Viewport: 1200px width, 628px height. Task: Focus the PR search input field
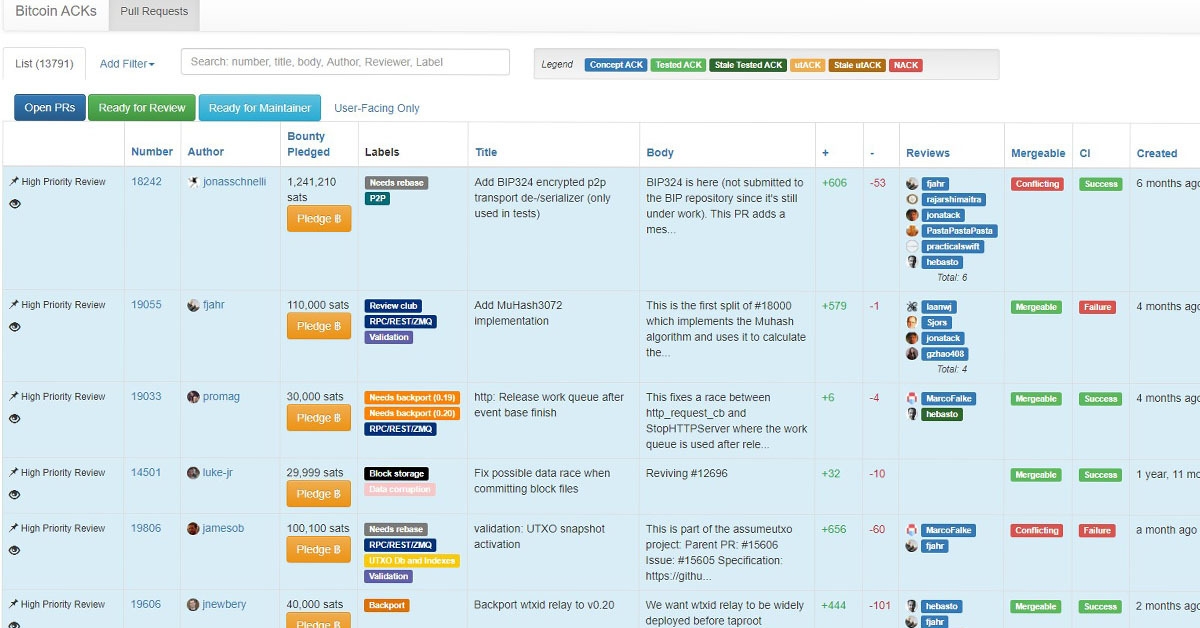(345, 62)
